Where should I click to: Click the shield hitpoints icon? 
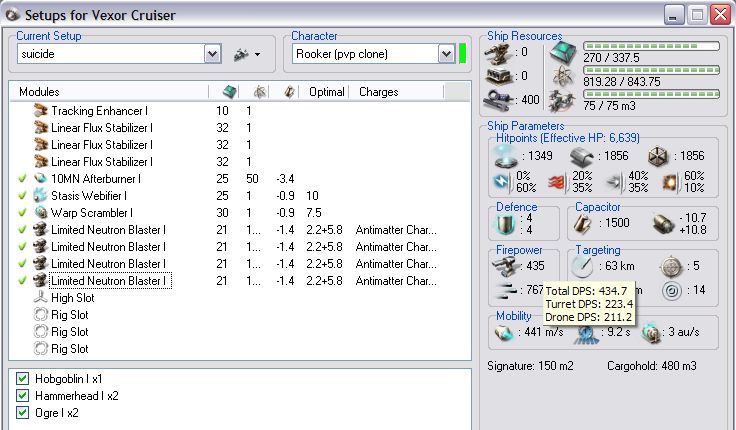coord(506,156)
